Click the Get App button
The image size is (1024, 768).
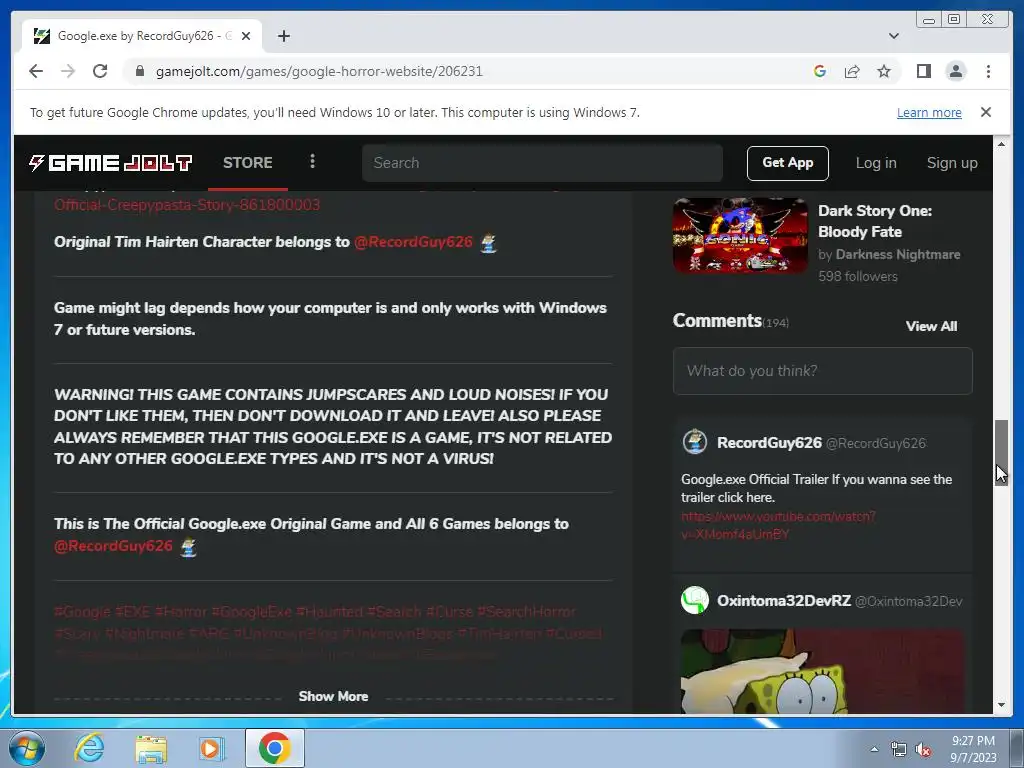click(x=788, y=163)
